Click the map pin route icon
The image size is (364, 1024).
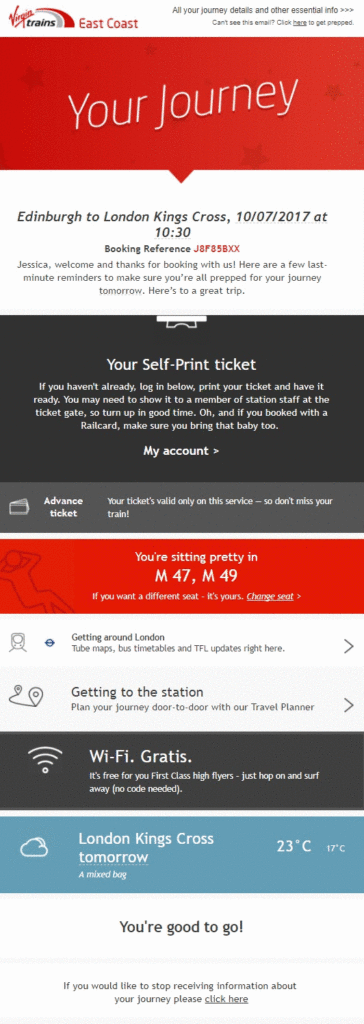(x=25, y=696)
